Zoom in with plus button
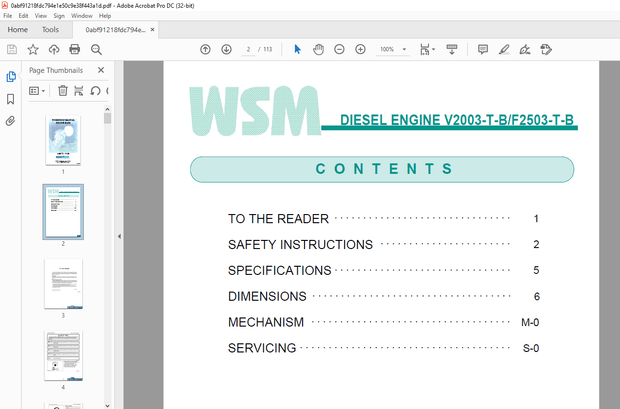The image size is (620, 409). tap(360, 49)
